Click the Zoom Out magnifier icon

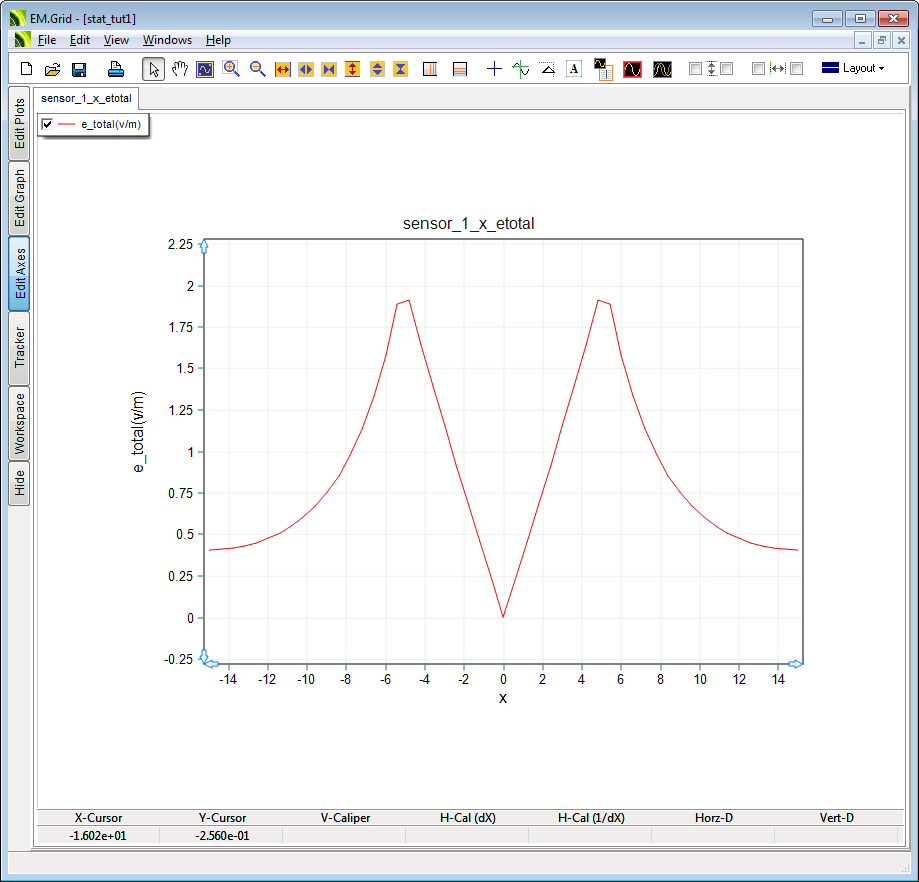[258, 69]
